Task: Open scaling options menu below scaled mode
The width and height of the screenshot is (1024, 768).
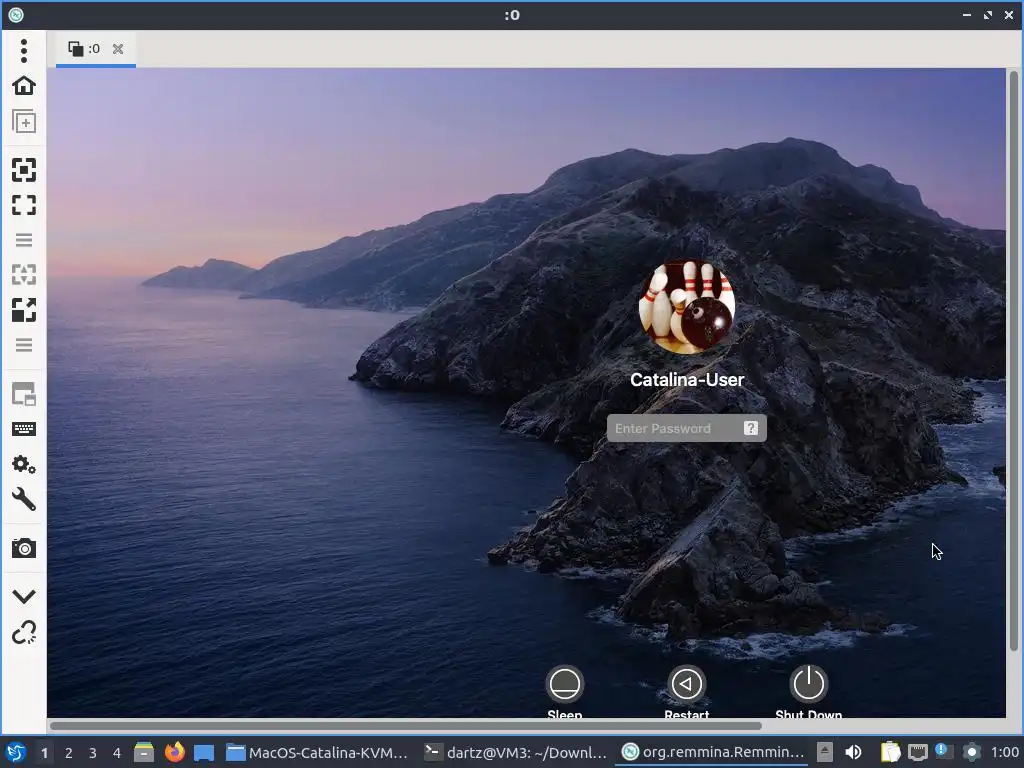Action: click(x=24, y=345)
